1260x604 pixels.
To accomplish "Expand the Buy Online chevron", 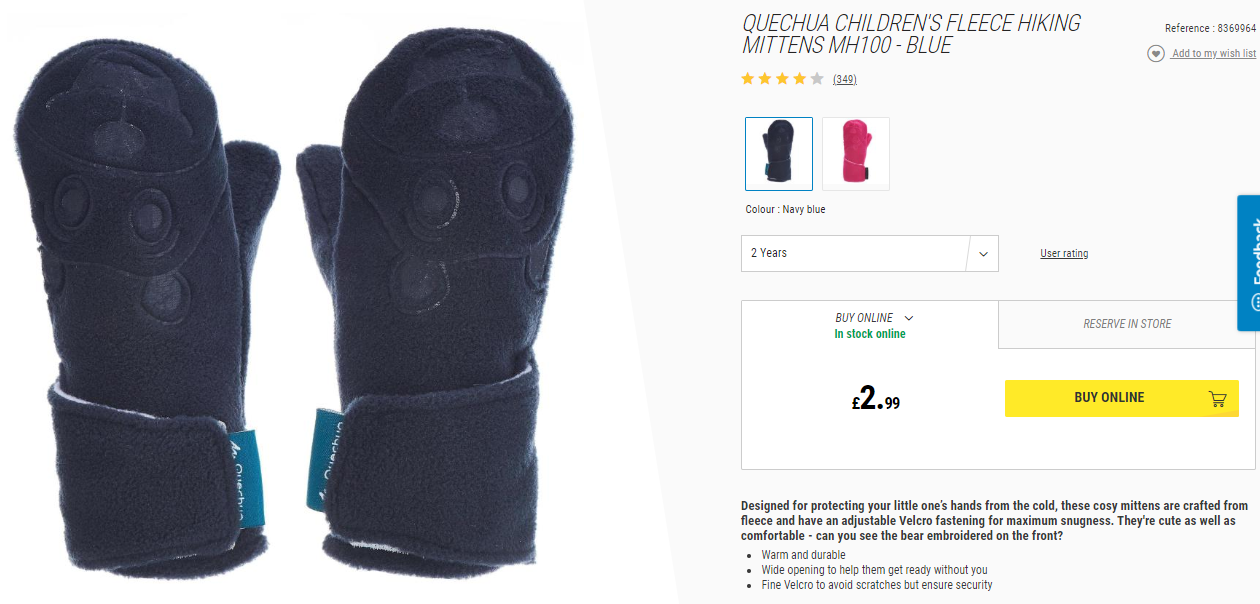I will tap(908, 319).
